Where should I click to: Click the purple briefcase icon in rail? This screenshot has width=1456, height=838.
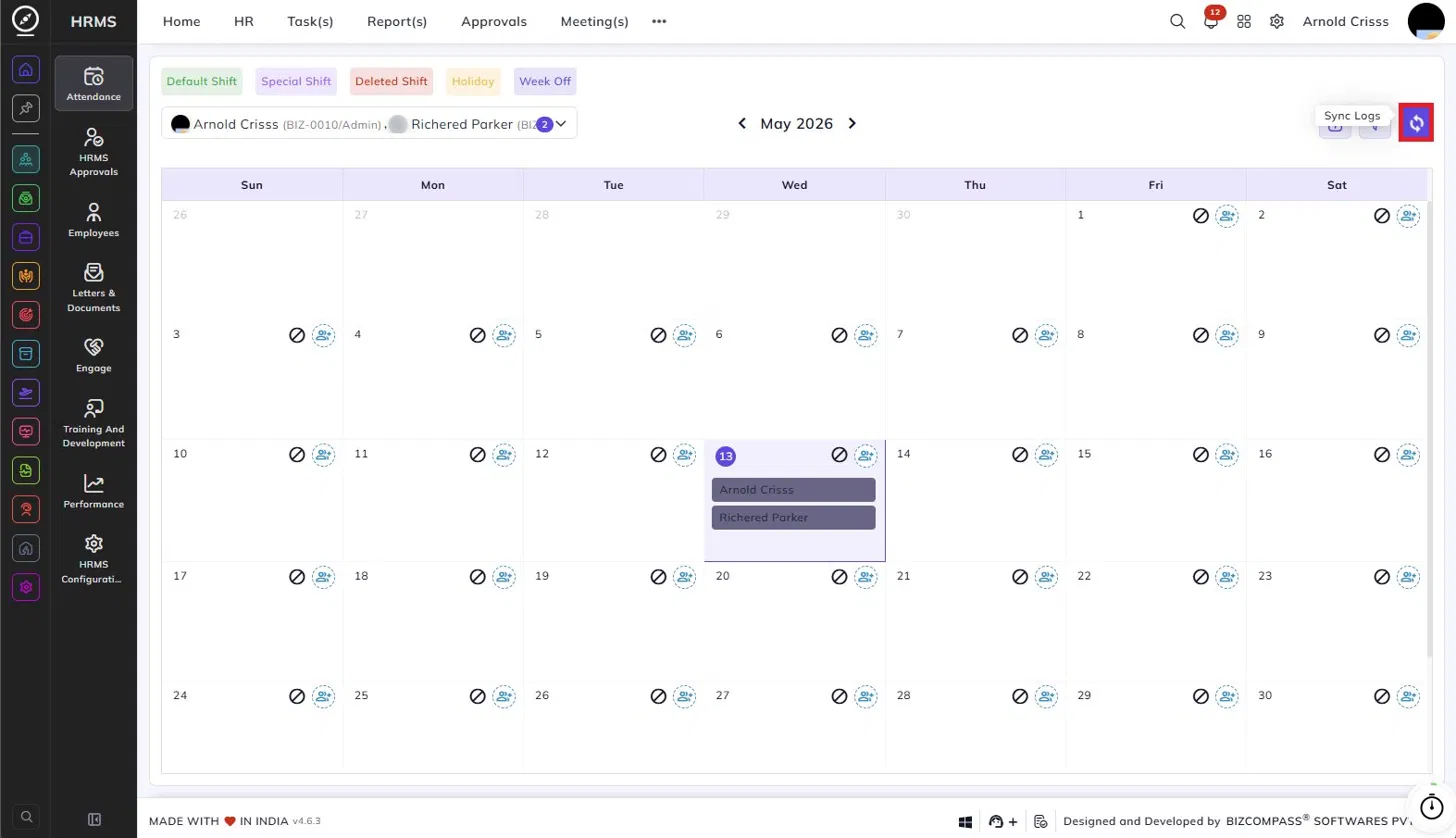(x=26, y=237)
